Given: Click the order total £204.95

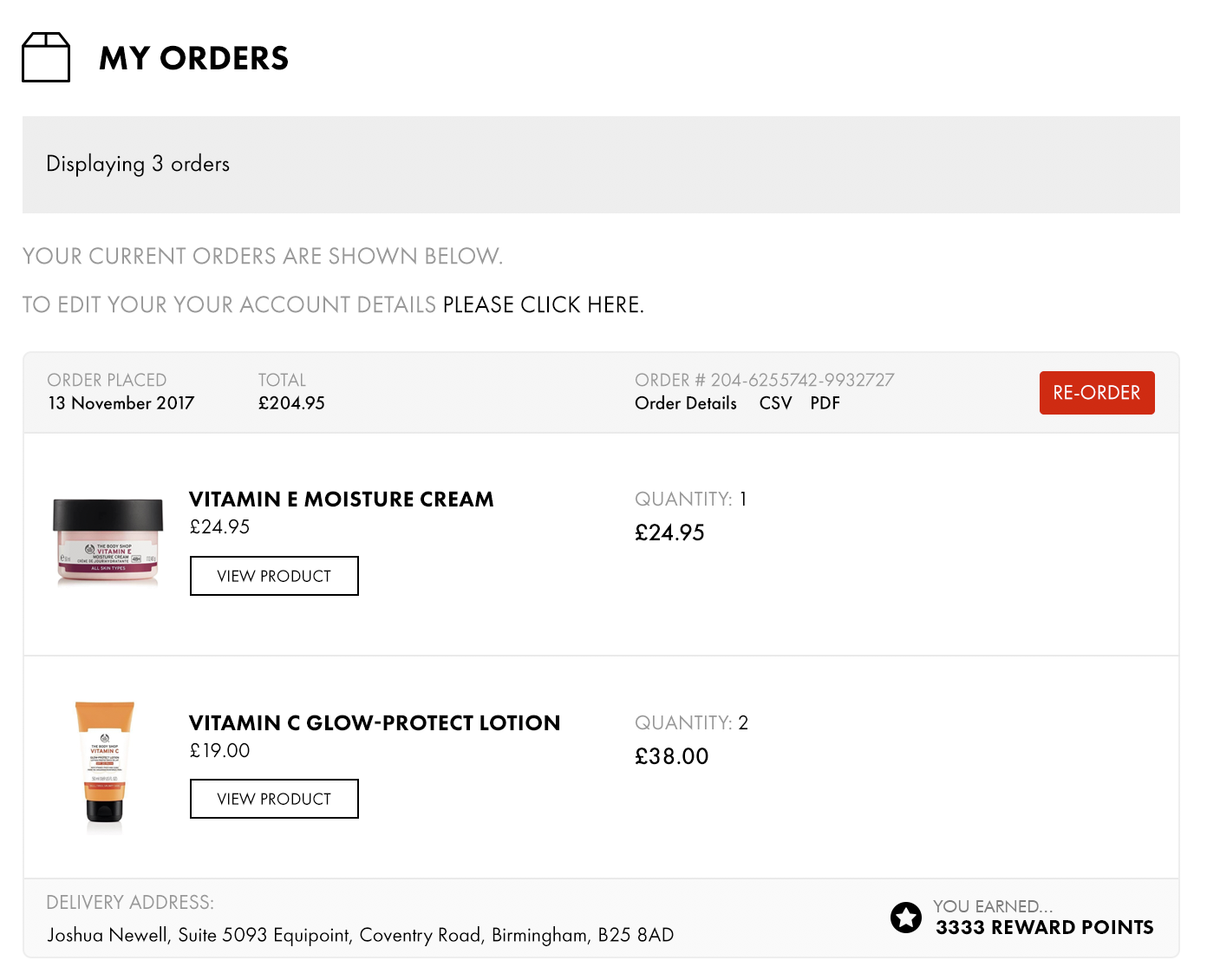Looking at the screenshot, I should point(291,403).
